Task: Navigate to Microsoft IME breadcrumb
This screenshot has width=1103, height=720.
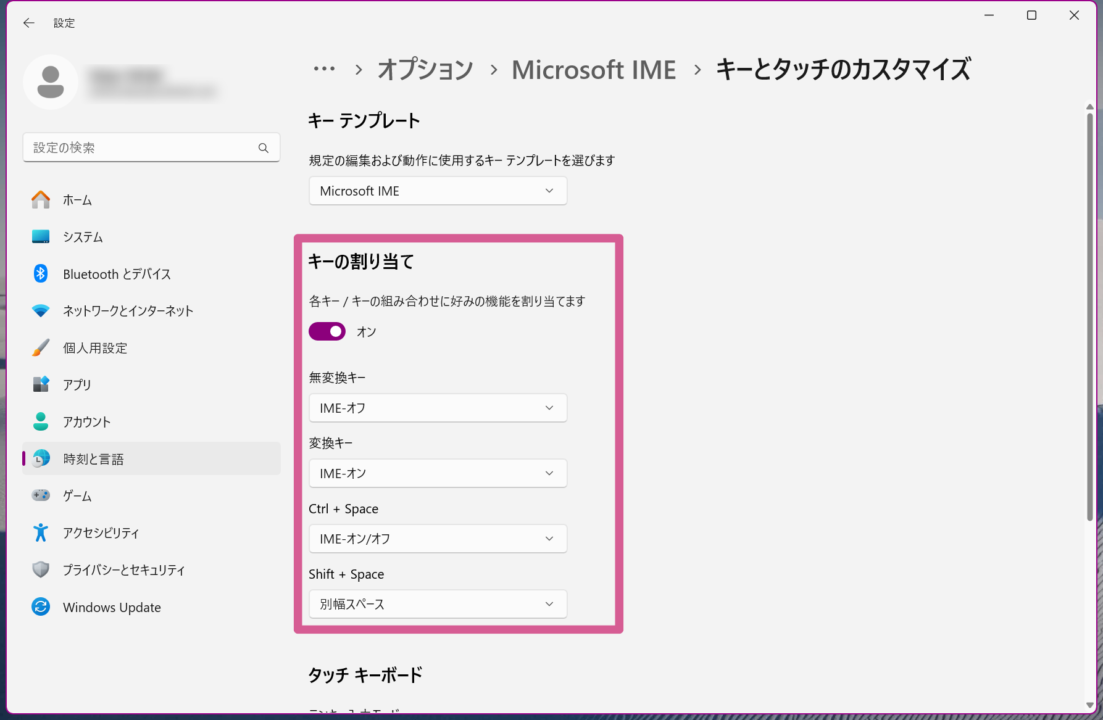Action: click(x=594, y=70)
